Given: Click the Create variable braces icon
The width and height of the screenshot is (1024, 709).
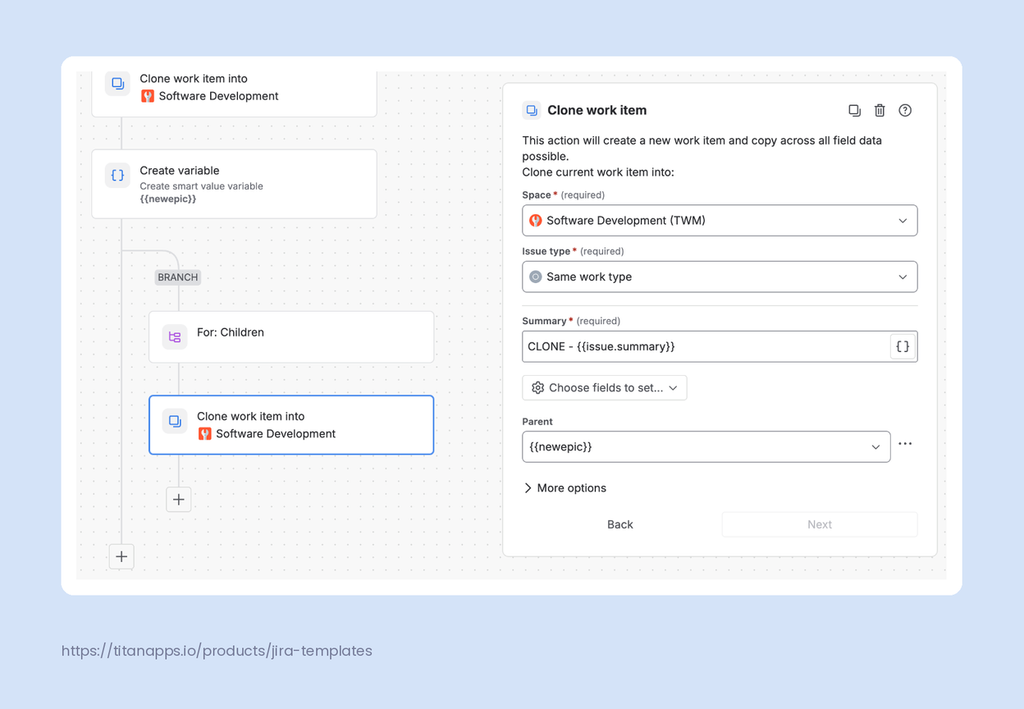Looking at the screenshot, I should pyautogui.click(x=118, y=175).
